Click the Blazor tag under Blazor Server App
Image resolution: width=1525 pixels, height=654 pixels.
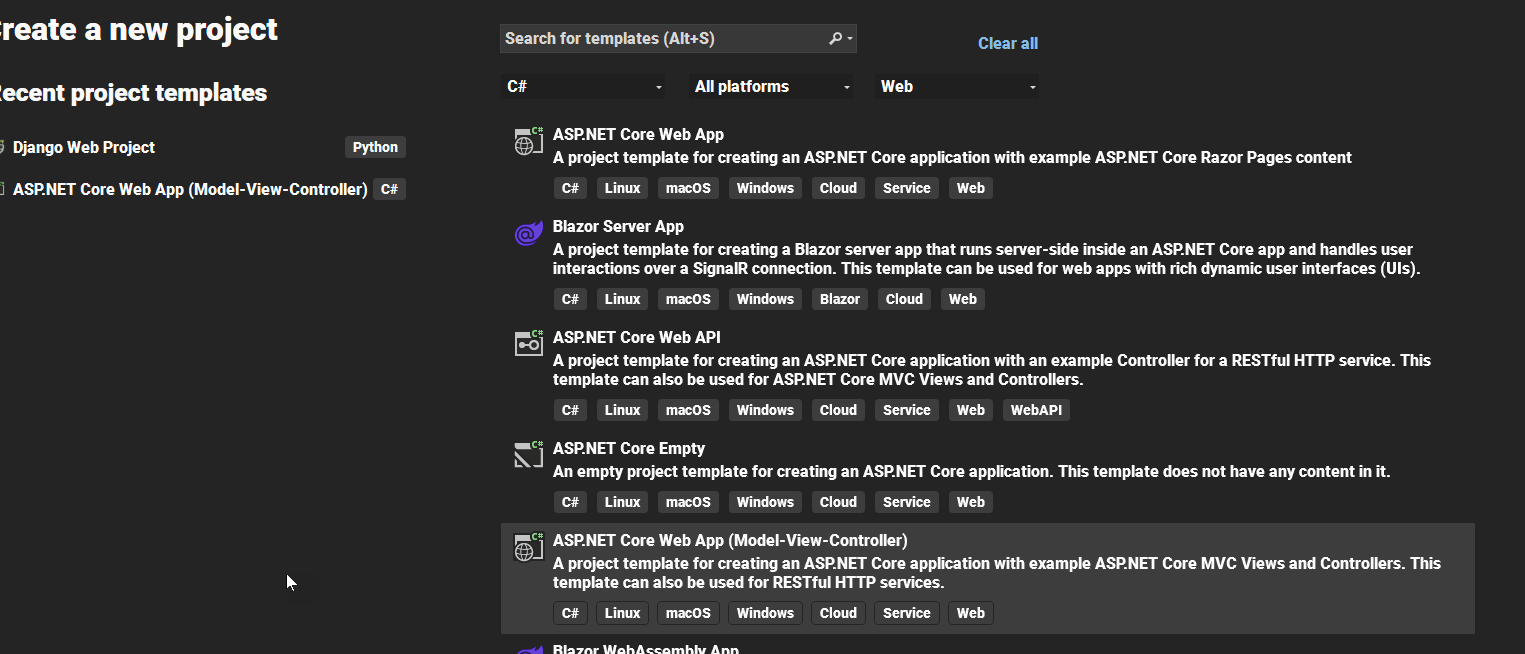coord(840,299)
